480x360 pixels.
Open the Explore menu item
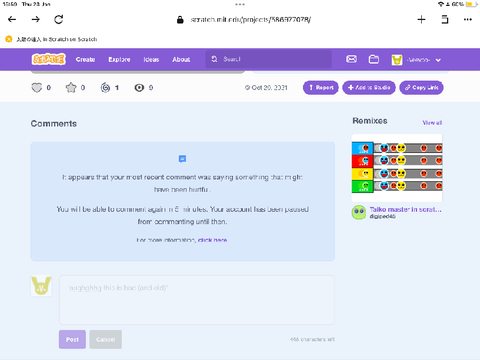[x=119, y=59]
